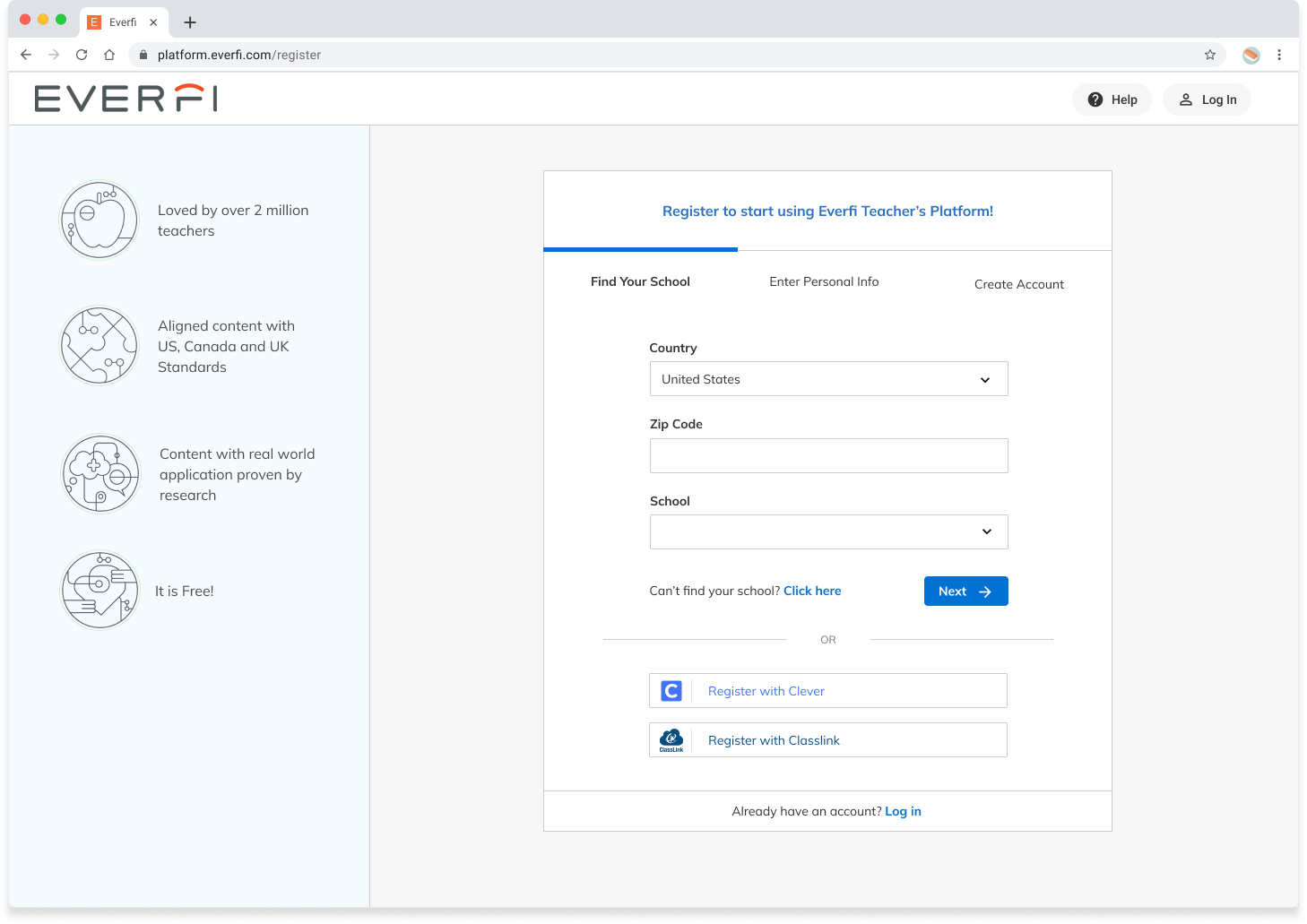Proceed with the Next button
Image resolution: width=1307 pixels, height=924 pixels.
[966, 591]
